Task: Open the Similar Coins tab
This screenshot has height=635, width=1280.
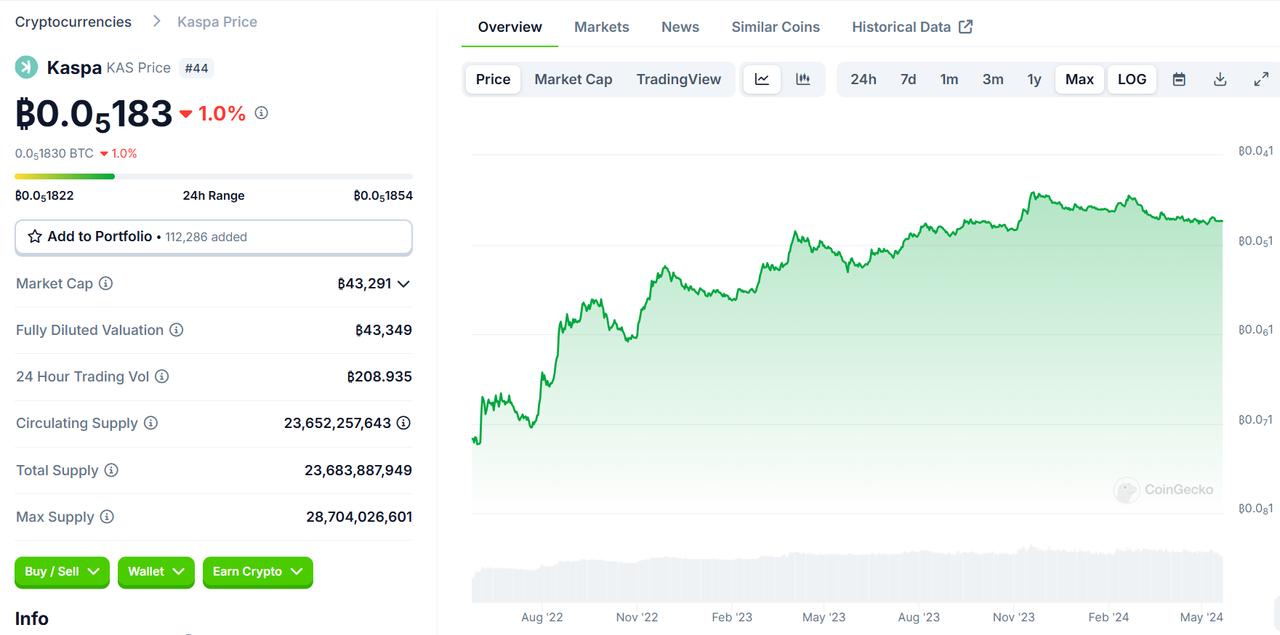Action: coord(776,27)
